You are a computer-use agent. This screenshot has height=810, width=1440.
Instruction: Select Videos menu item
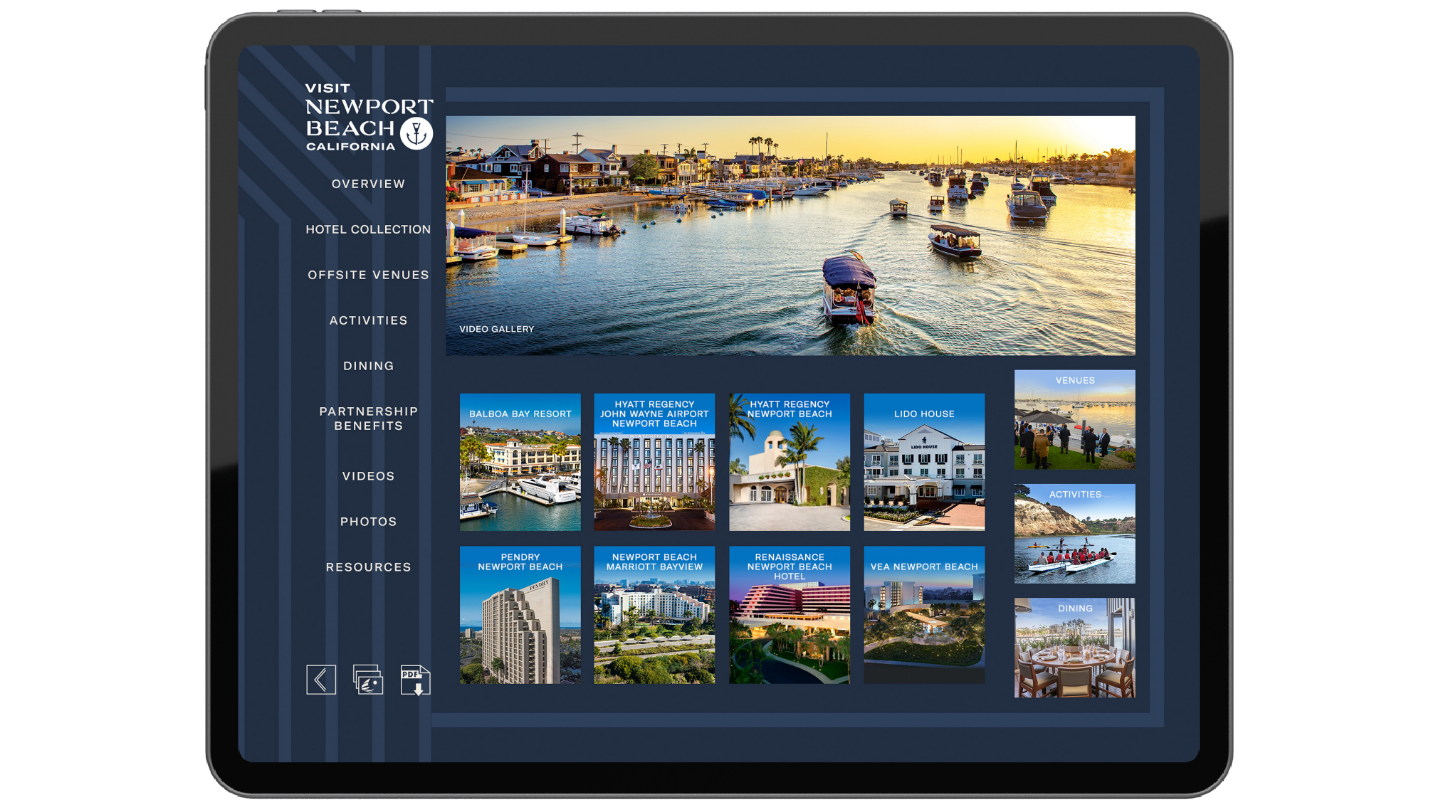click(x=369, y=476)
